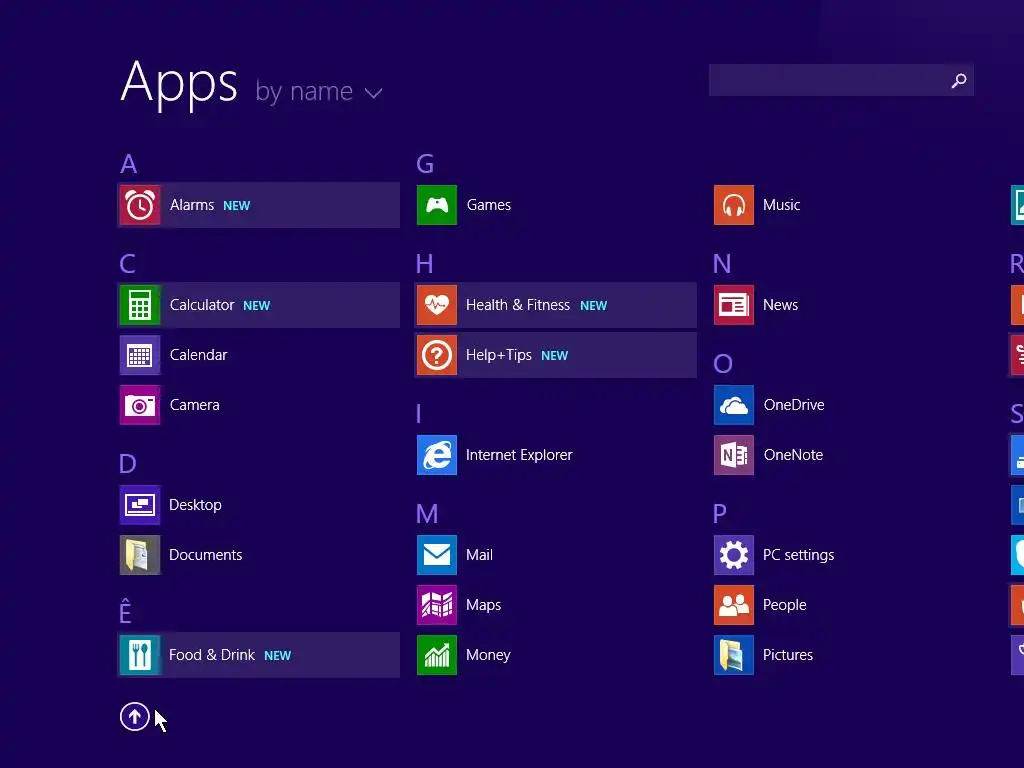
Task: Click the 'Health & Fitness' label
Action: pyautogui.click(x=518, y=305)
